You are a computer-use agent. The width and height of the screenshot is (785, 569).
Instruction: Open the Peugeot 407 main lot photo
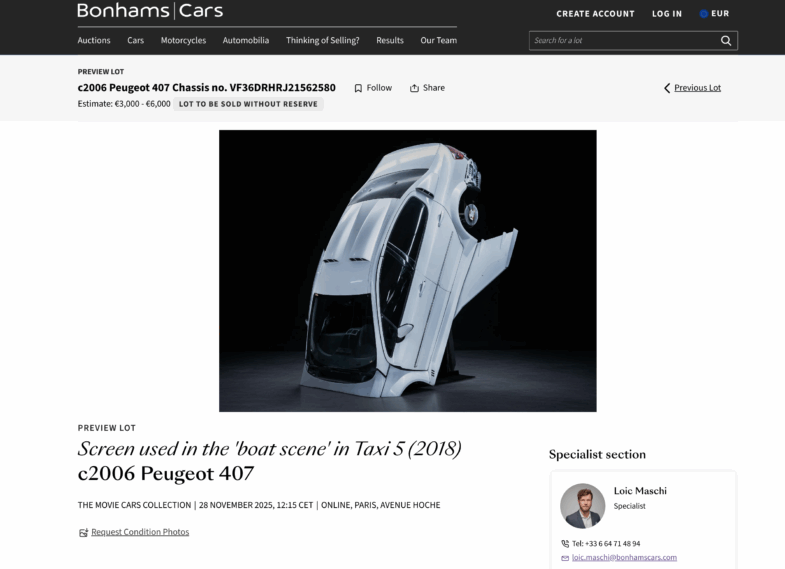(x=408, y=271)
